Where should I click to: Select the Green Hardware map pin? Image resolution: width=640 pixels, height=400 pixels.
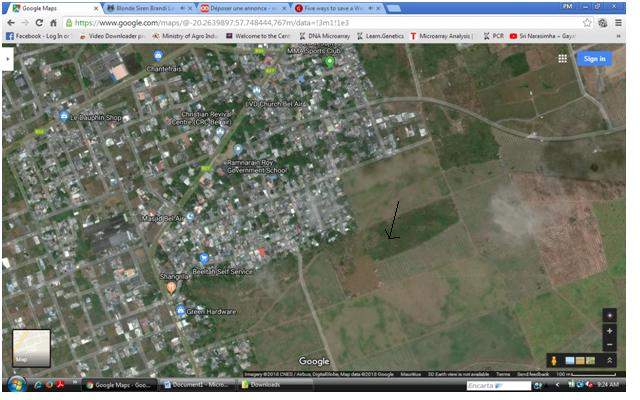(x=180, y=311)
